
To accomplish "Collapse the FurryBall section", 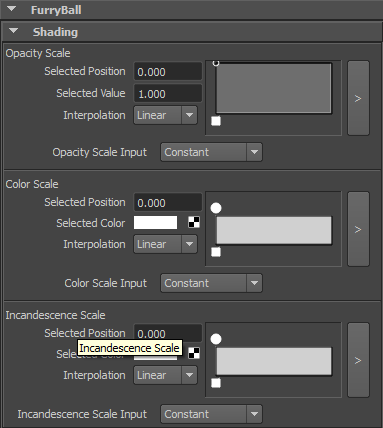I will click(12, 9).
